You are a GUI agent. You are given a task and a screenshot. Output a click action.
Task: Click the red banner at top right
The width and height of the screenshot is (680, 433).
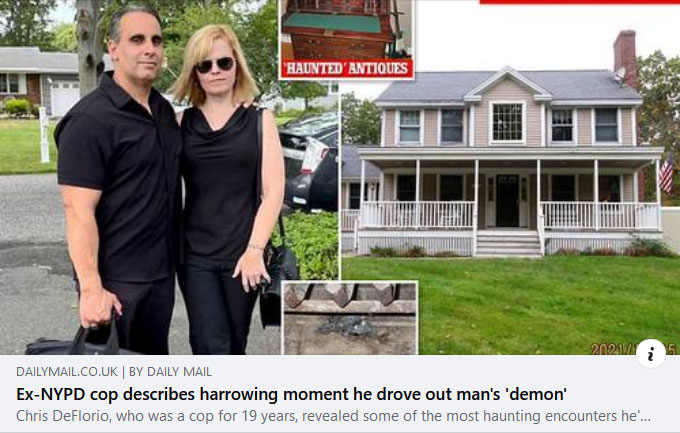tap(579, 2)
